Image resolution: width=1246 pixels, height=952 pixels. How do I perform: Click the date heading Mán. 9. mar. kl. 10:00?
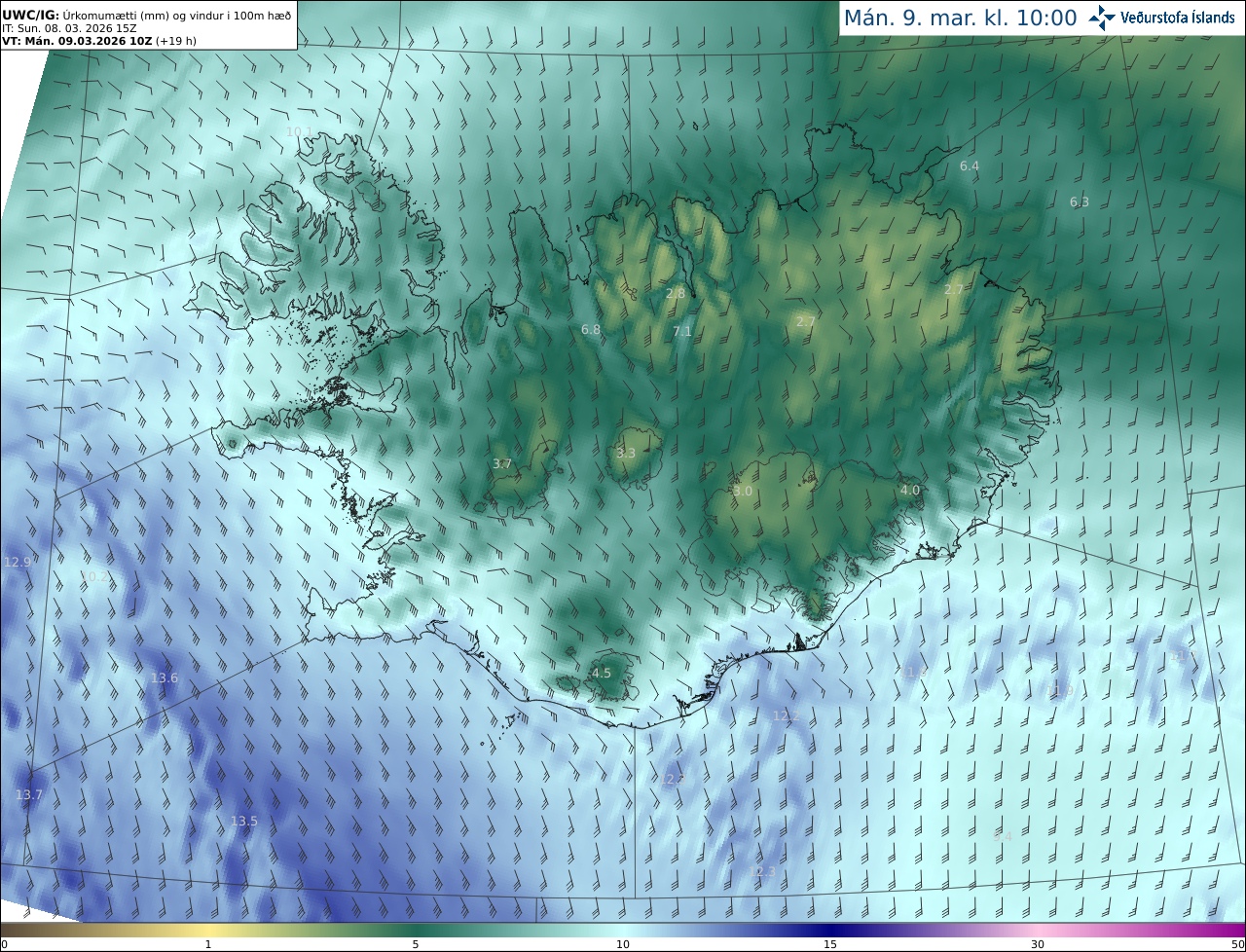(x=960, y=18)
